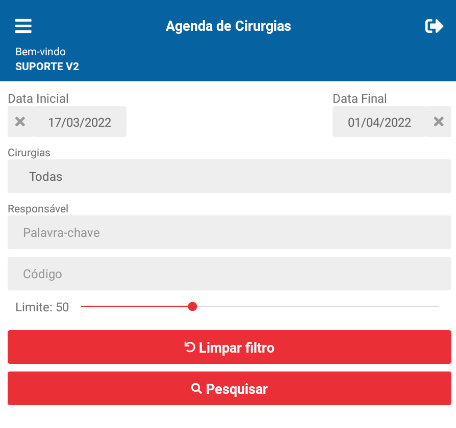This screenshot has width=456, height=428.
Task: Click the Pesquisar button label
Action: pos(237,389)
